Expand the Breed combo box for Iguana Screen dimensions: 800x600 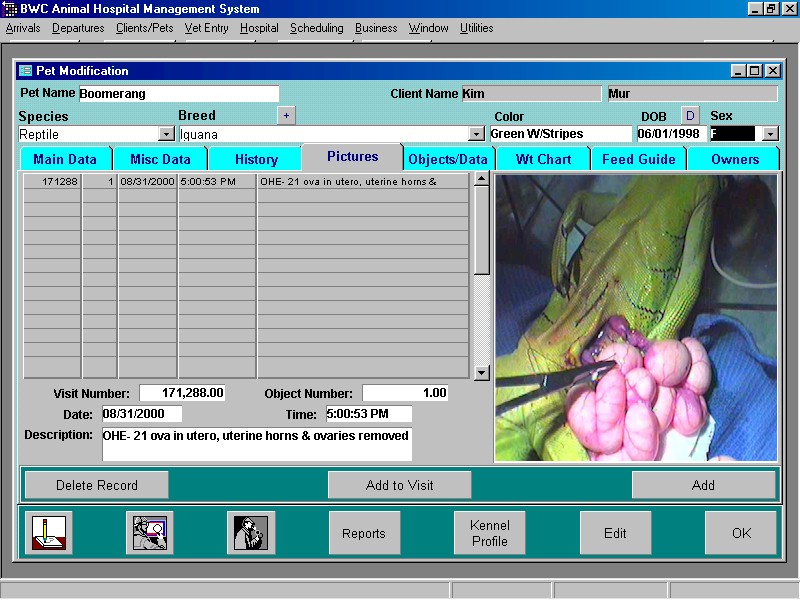click(478, 133)
